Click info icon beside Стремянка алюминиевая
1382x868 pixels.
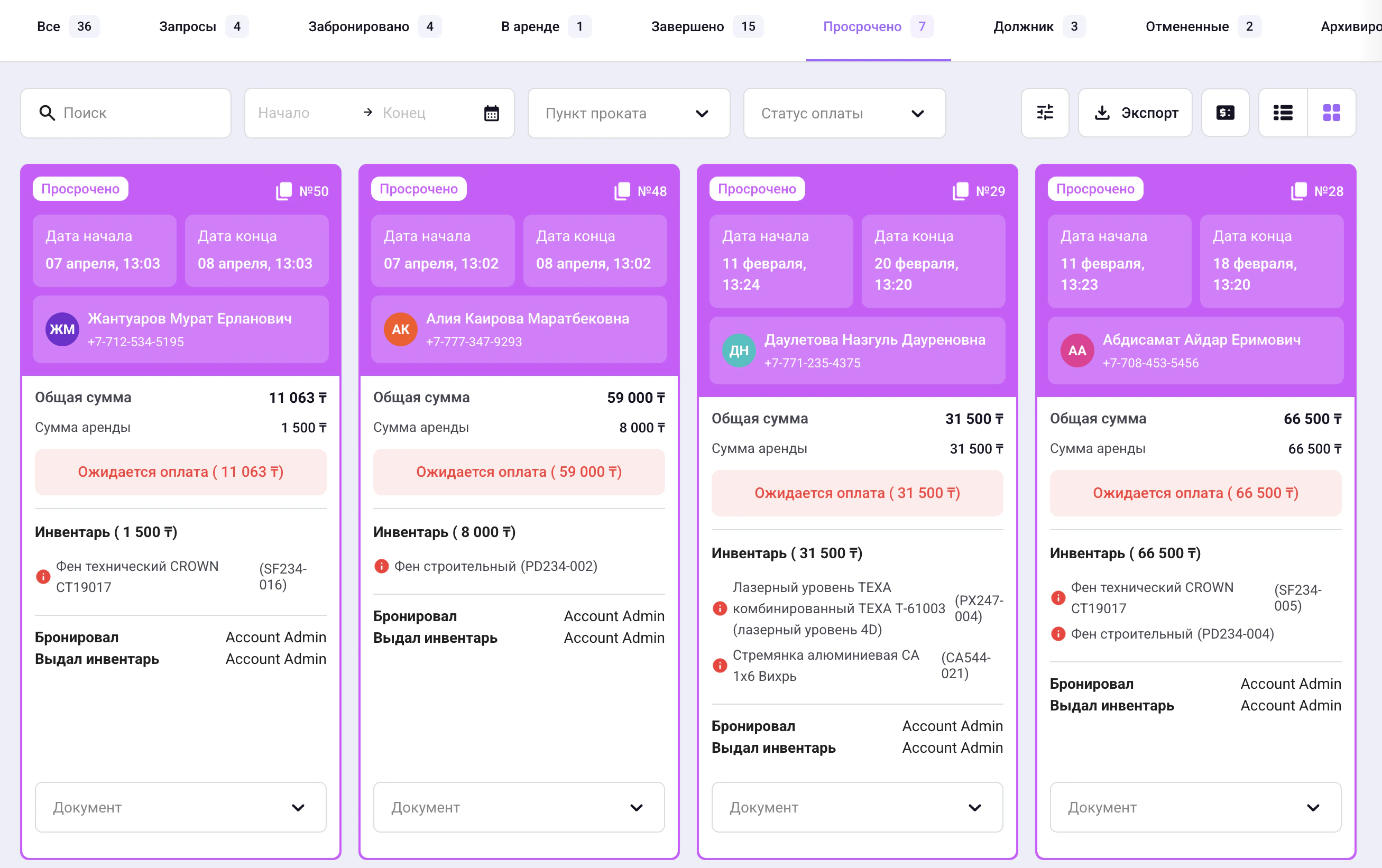tap(719, 666)
